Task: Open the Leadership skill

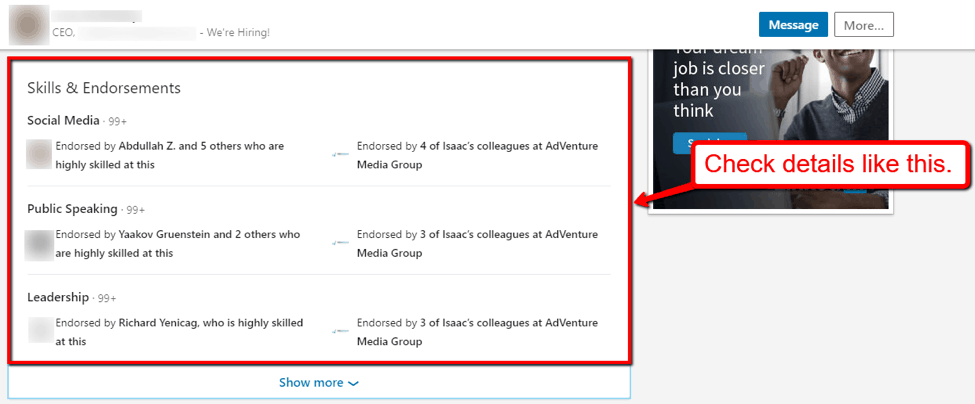Action: point(58,297)
